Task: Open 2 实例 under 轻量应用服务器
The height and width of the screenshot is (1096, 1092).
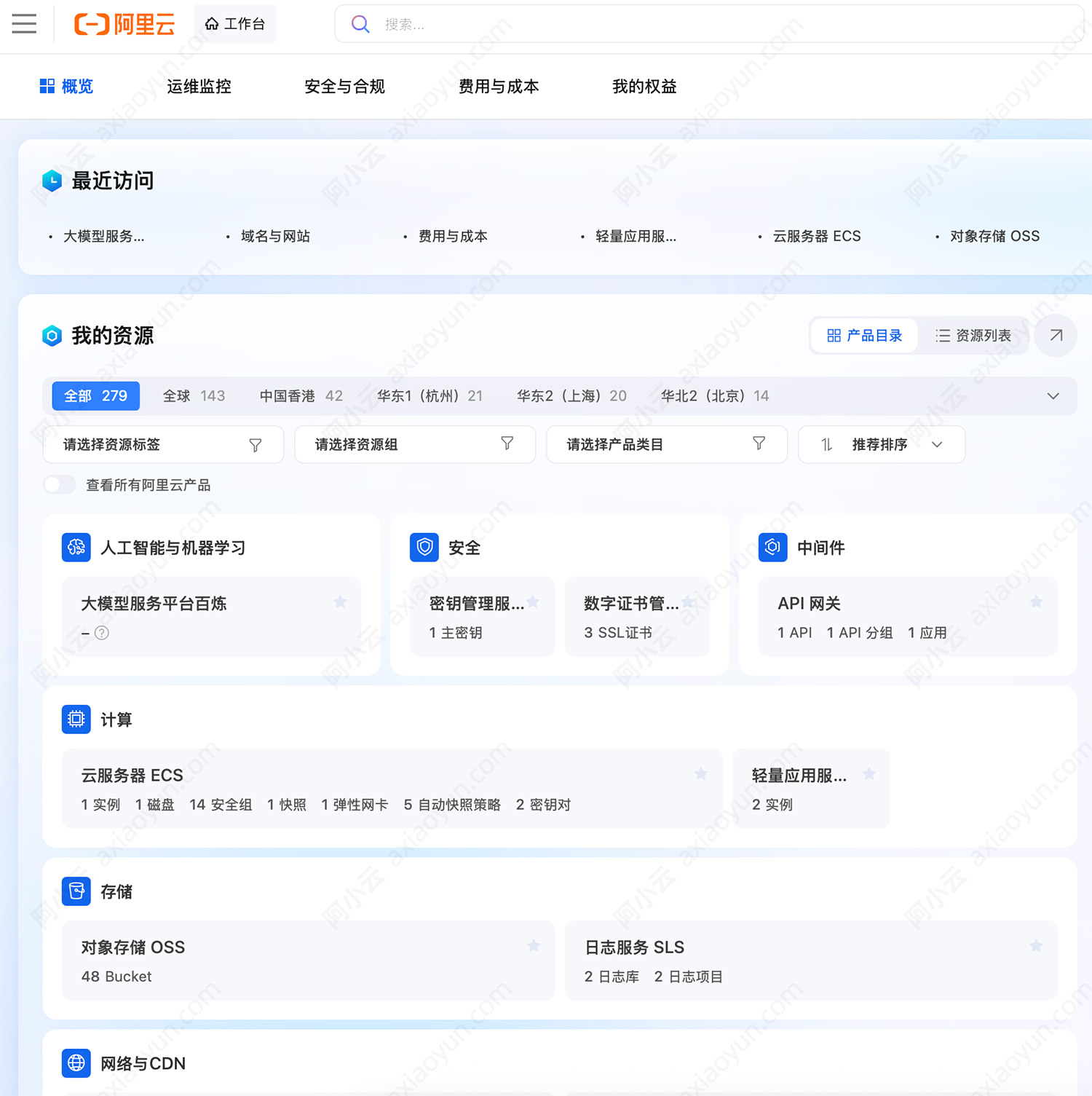Action: click(772, 805)
